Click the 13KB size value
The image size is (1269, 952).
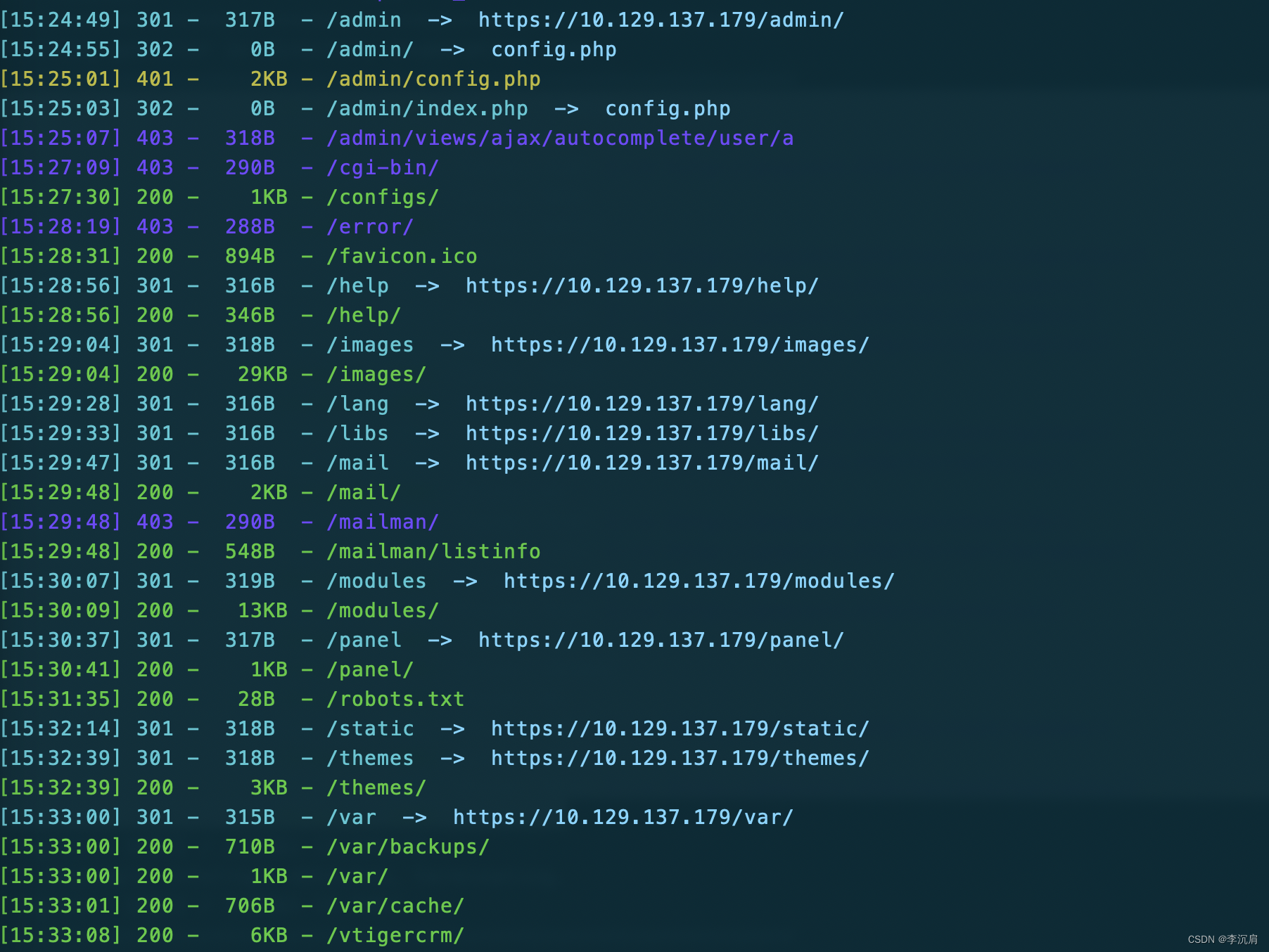pyautogui.click(x=262, y=610)
